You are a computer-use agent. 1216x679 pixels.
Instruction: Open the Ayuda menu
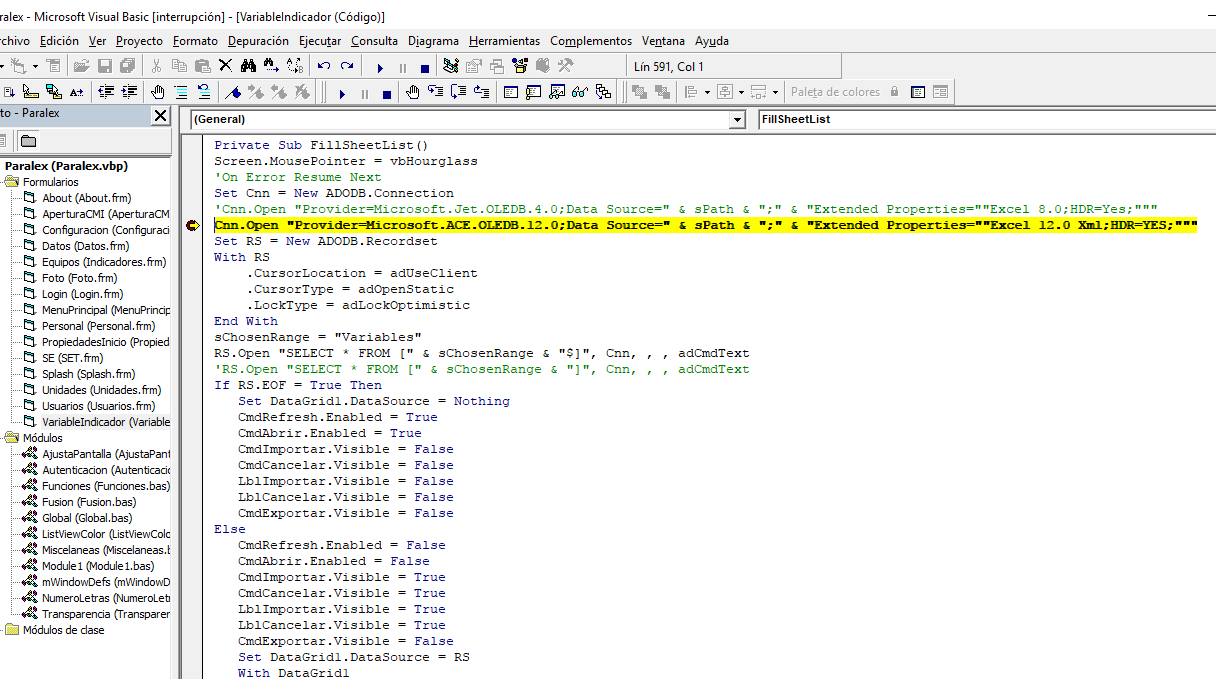tap(712, 41)
